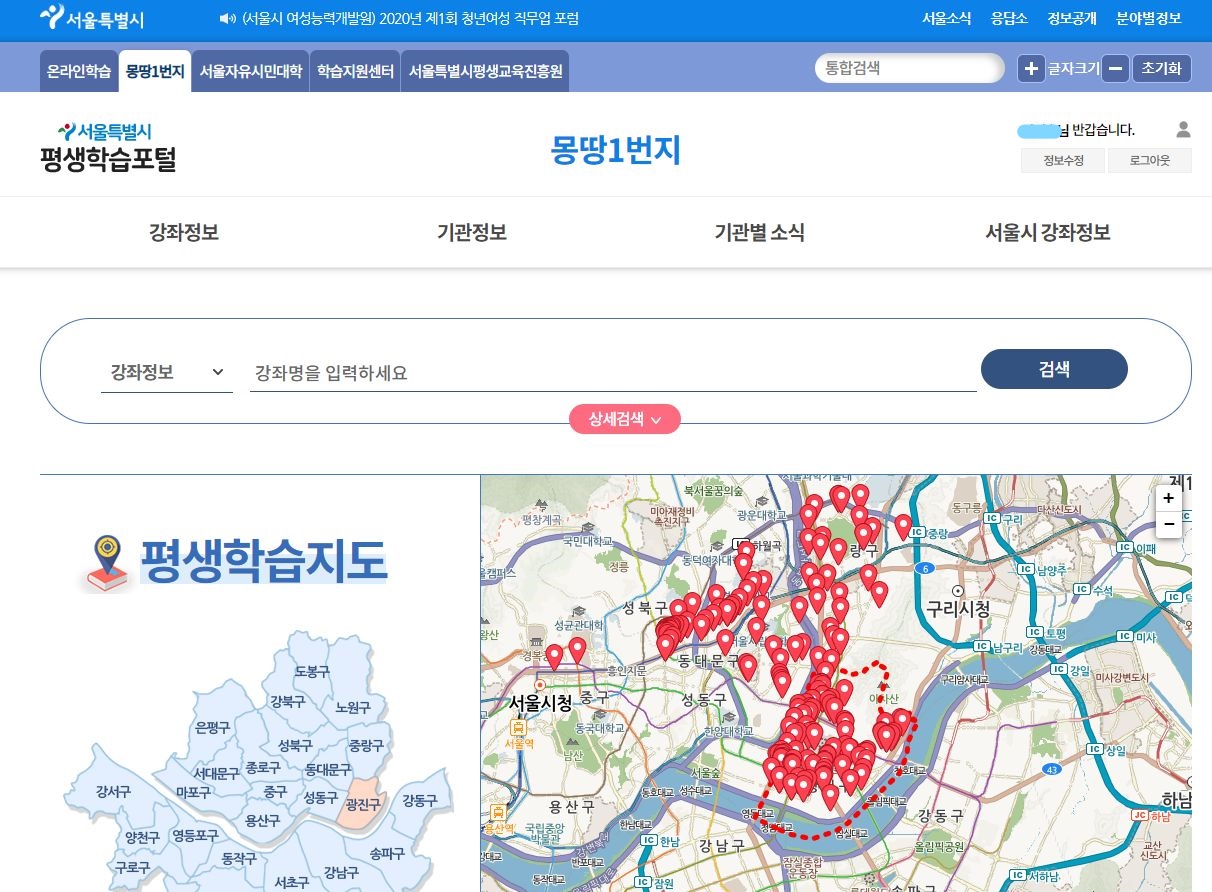Open 기관별 소식 main menu
The width and height of the screenshot is (1212, 892).
tap(759, 233)
